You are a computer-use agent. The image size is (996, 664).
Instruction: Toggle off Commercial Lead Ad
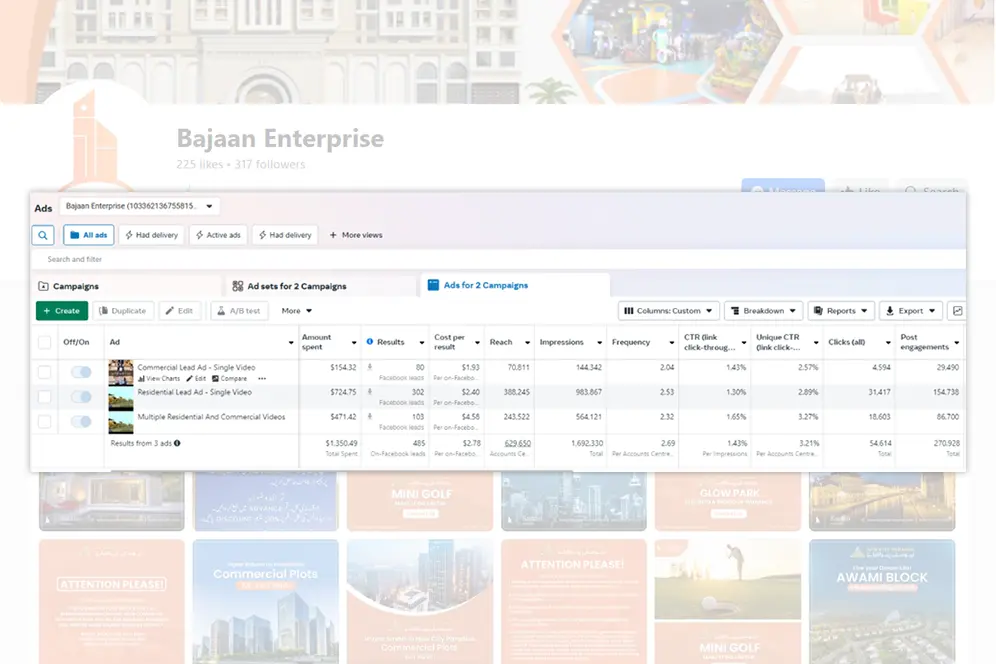(81, 372)
